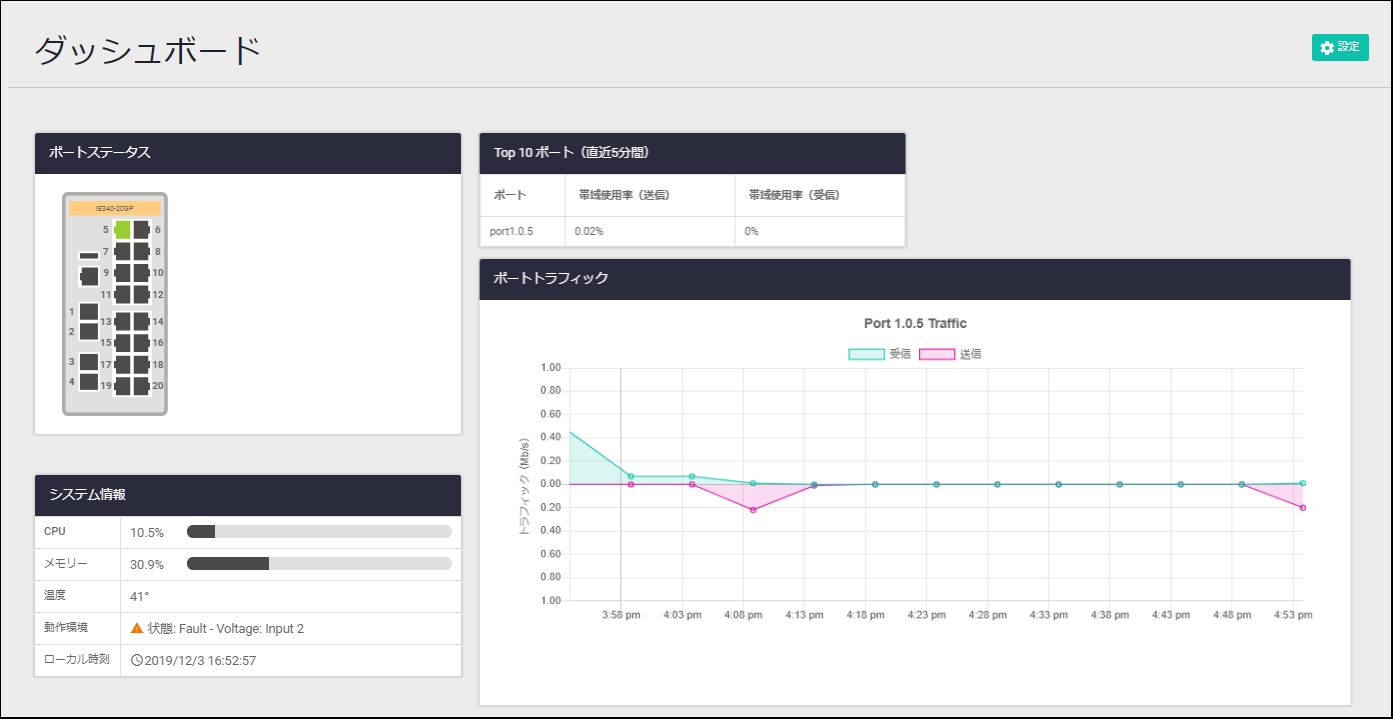Image resolution: width=1393 pixels, height=719 pixels.
Task: Click port 20 on the switch diagram
Action: [141, 386]
